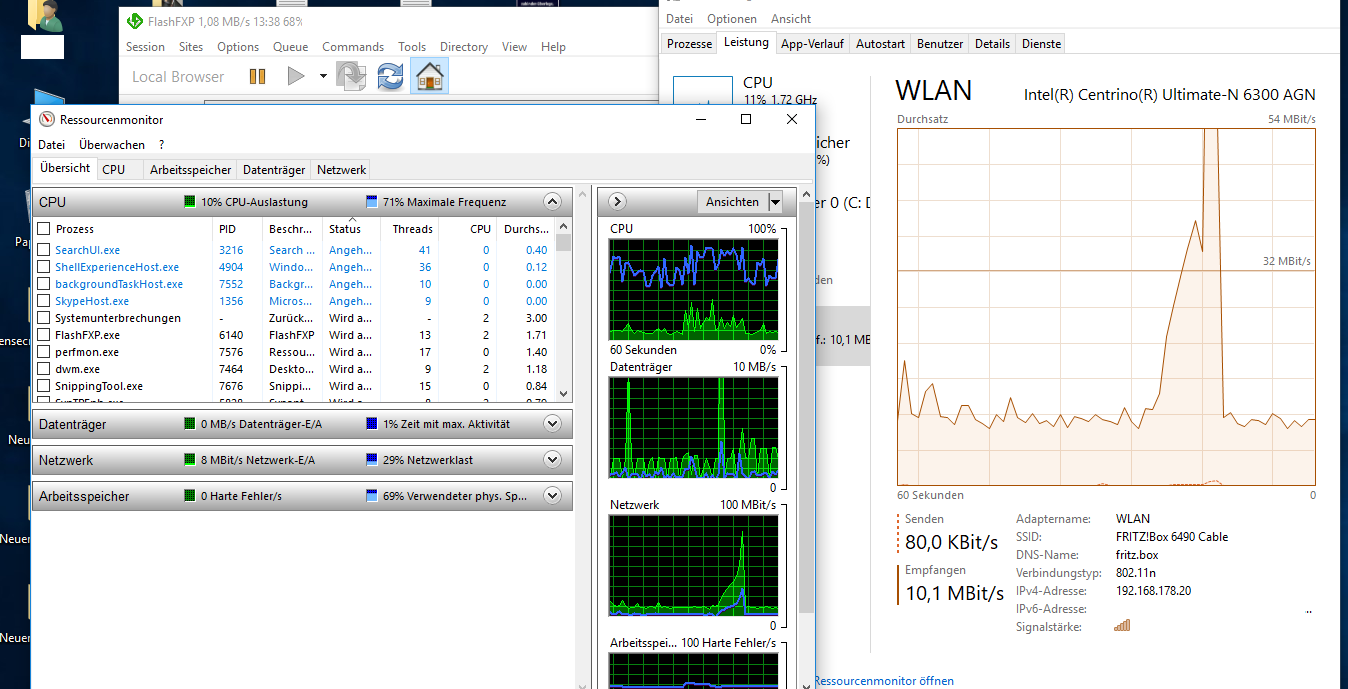Switch to Prozesse tab in Task Manager
This screenshot has width=1348, height=689.
point(689,44)
